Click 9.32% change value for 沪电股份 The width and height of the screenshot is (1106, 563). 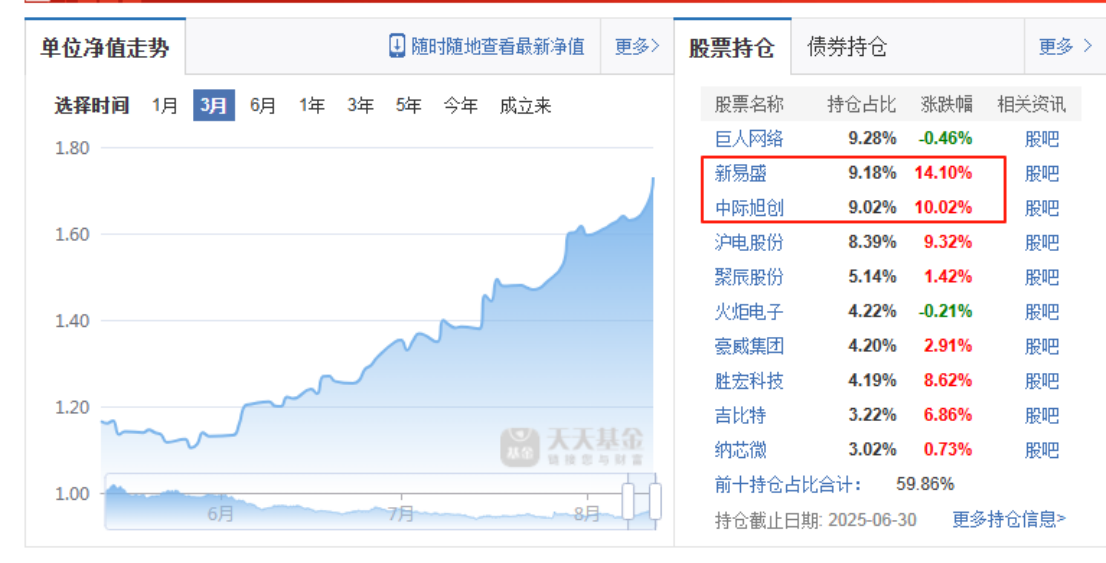pos(948,242)
